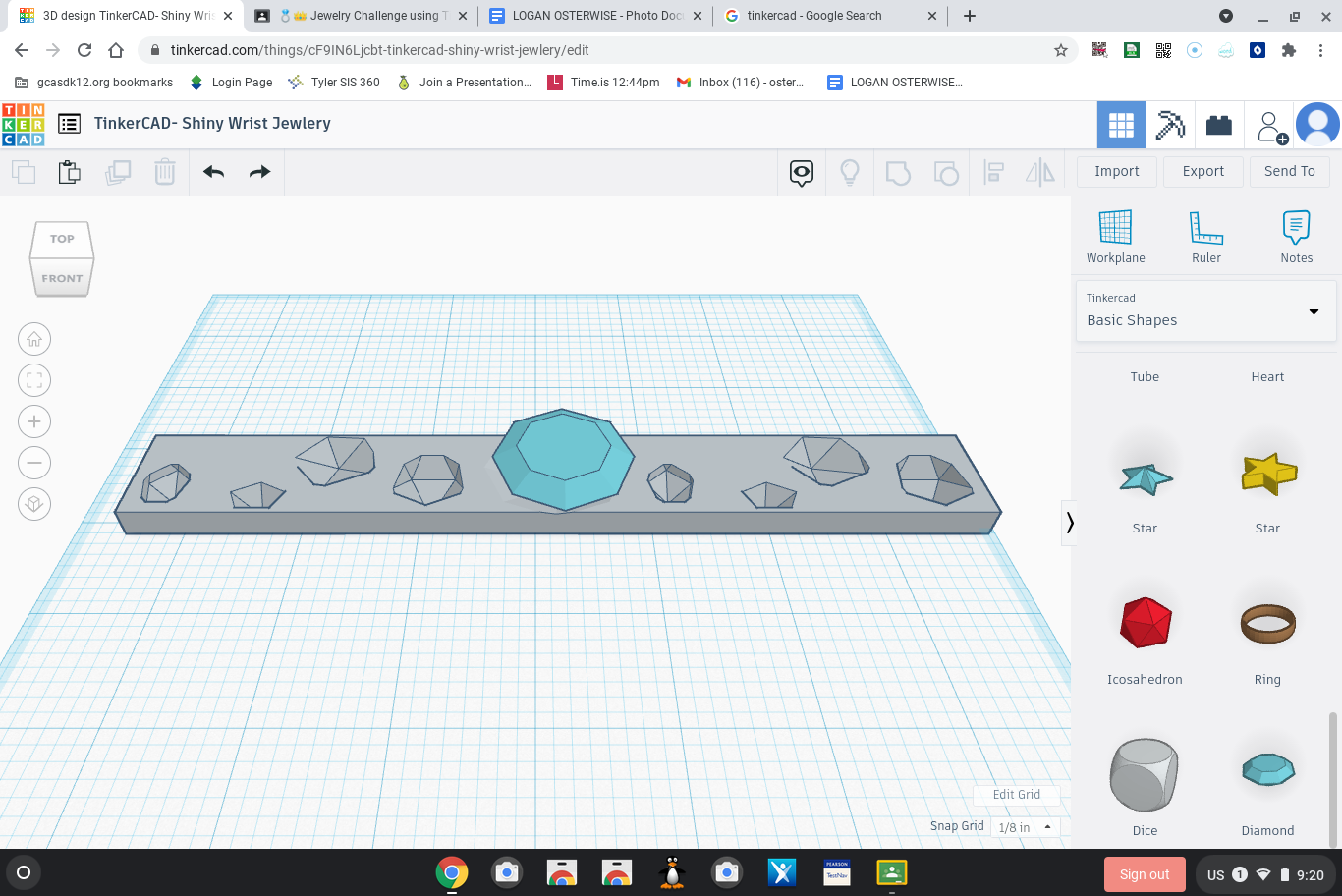The width and height of the screenshot is (1342, 896).
Task: Click the Duplicate and repeat icon
Action: tap(118, 172)
